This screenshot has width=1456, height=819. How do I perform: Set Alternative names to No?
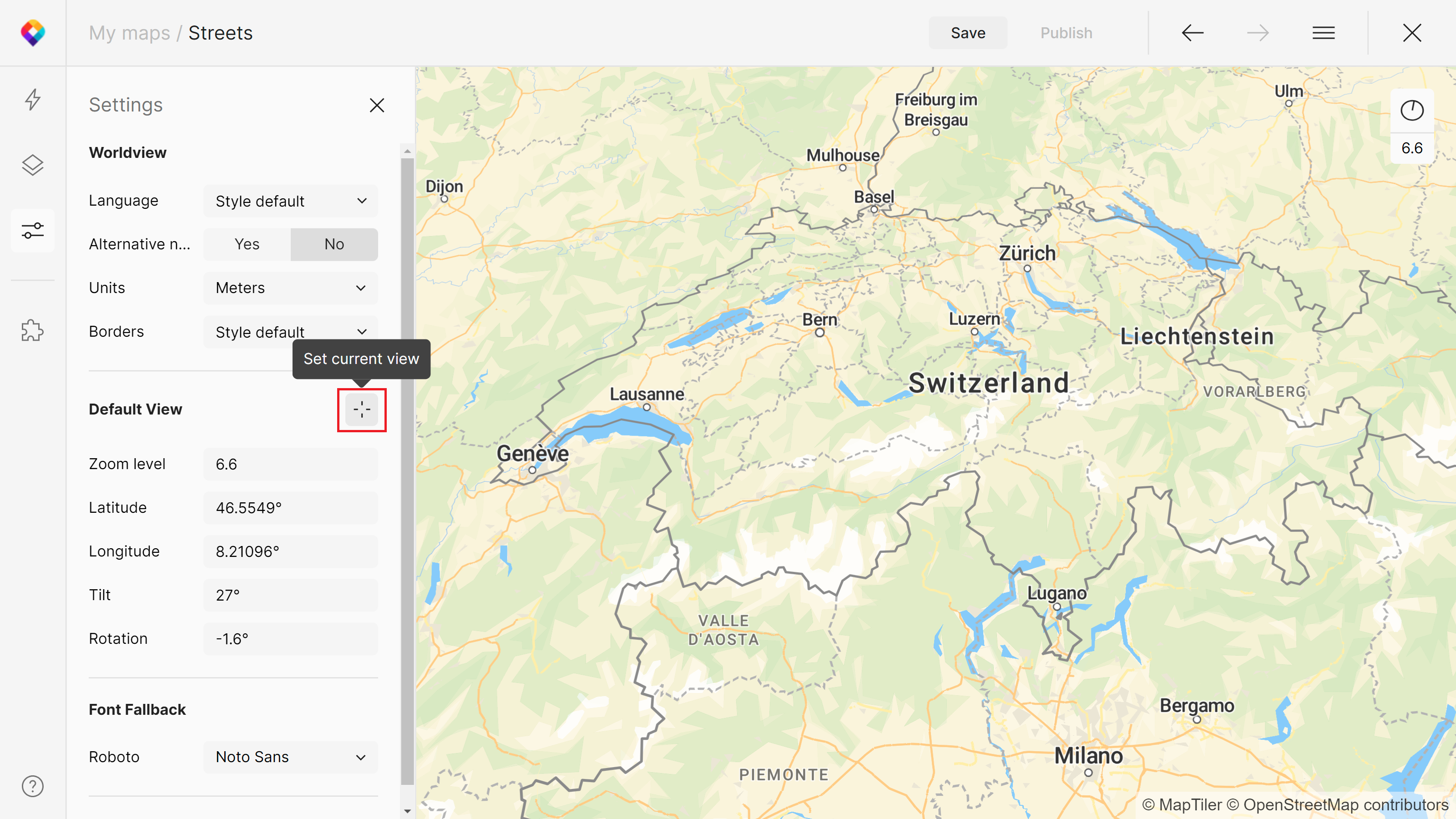click(x=334, y=244)
